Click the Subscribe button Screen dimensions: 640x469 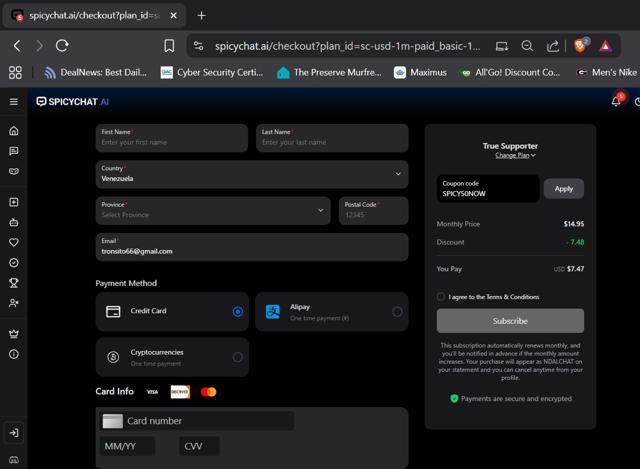pyautogui.click(x=510, y=321)
